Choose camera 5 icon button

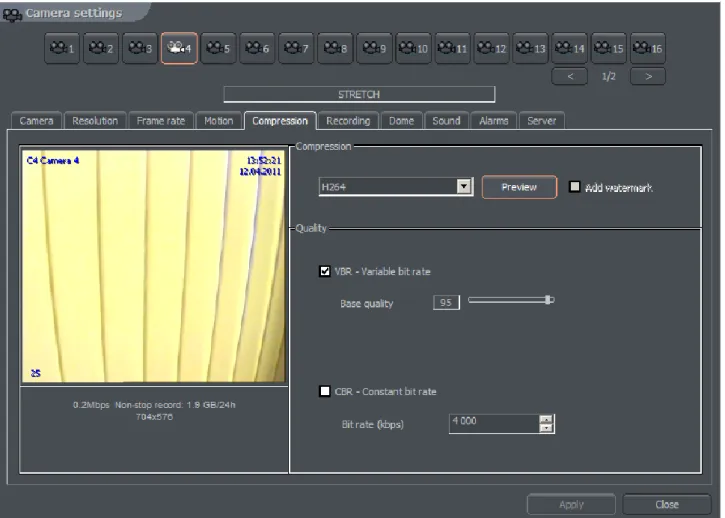click(218, 48)
